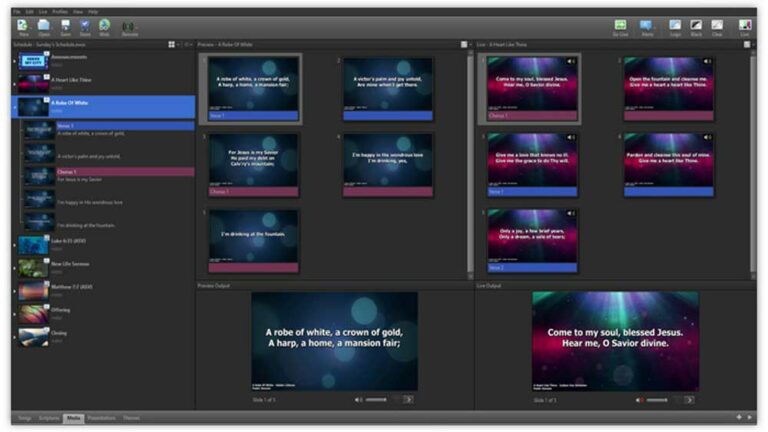Select live slide 'Only a joy, a few brief years'
The height and width of the screenshot is (432, 768).
click(532, 241)
